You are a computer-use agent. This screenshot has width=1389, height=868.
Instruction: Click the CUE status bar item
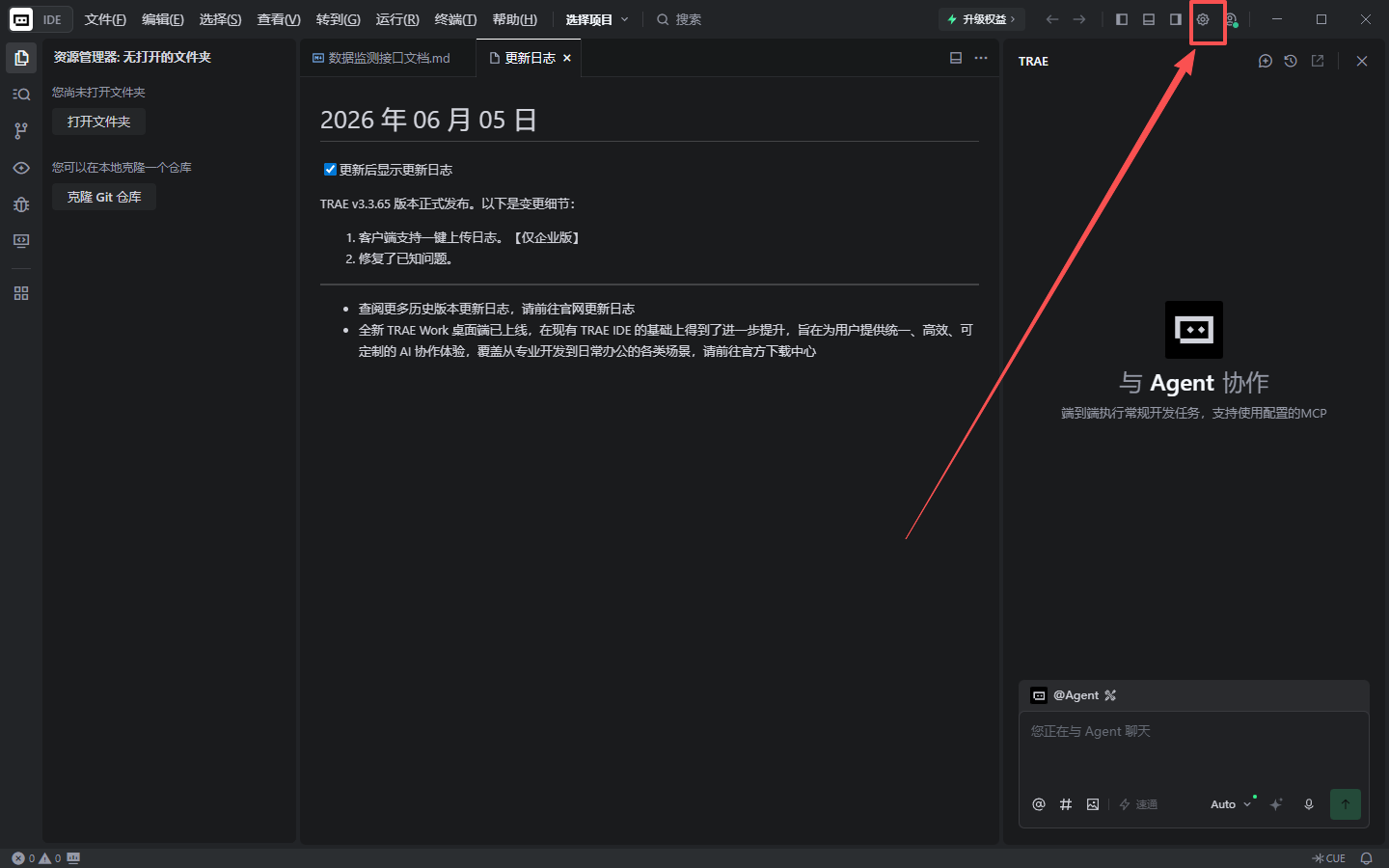click(1329, 858)
